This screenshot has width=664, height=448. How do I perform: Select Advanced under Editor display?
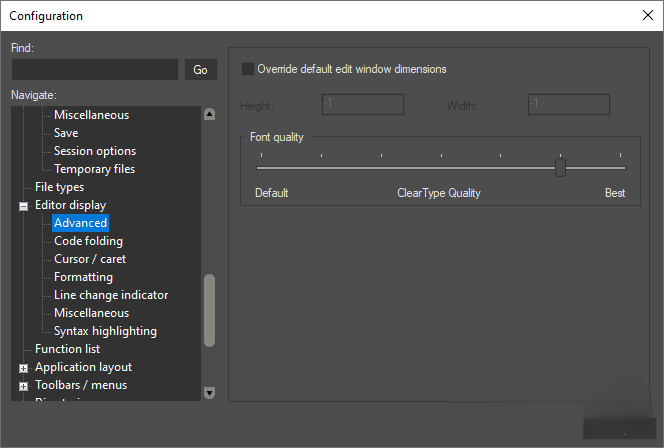[80, 223]
